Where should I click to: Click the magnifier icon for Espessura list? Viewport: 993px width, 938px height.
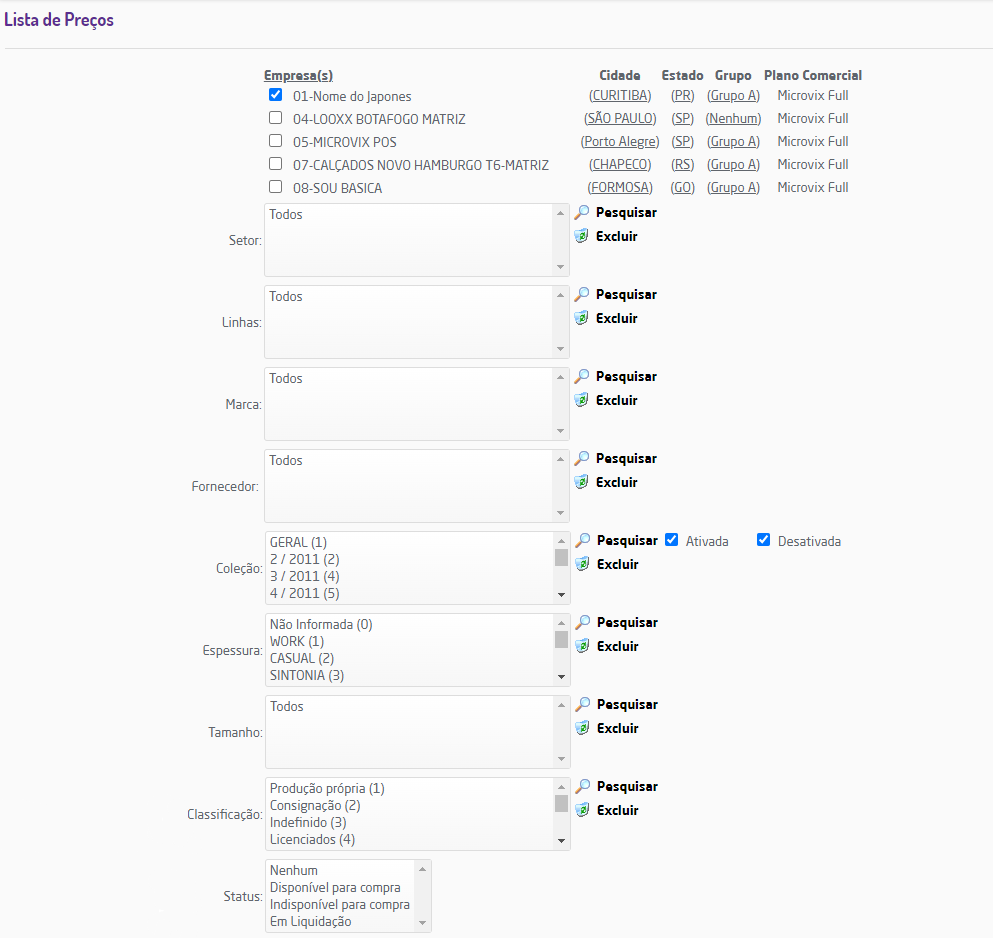[x=582, y=623]
